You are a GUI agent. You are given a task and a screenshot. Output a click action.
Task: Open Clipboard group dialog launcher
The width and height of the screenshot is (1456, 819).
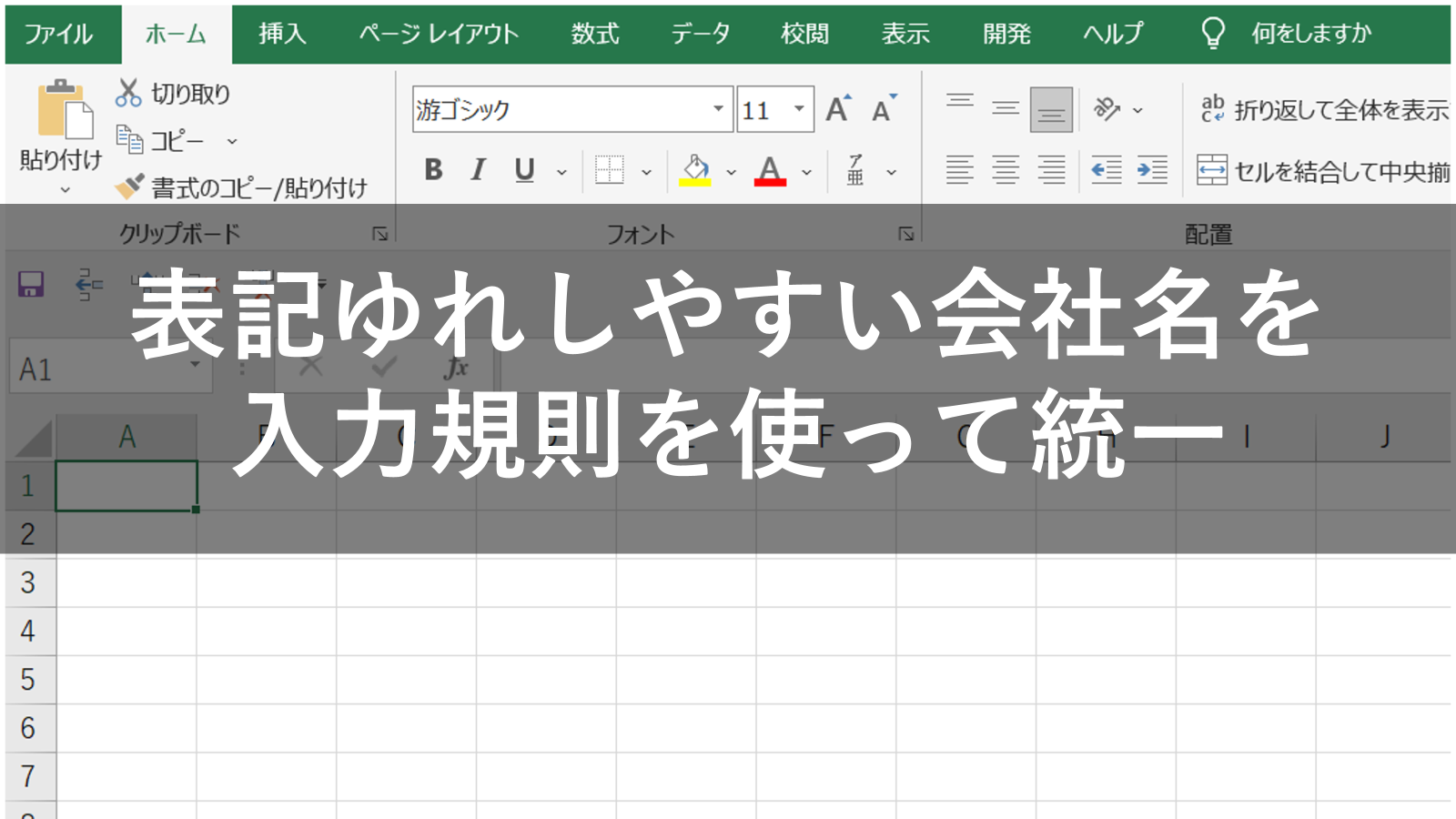click(x=380, y=234)
